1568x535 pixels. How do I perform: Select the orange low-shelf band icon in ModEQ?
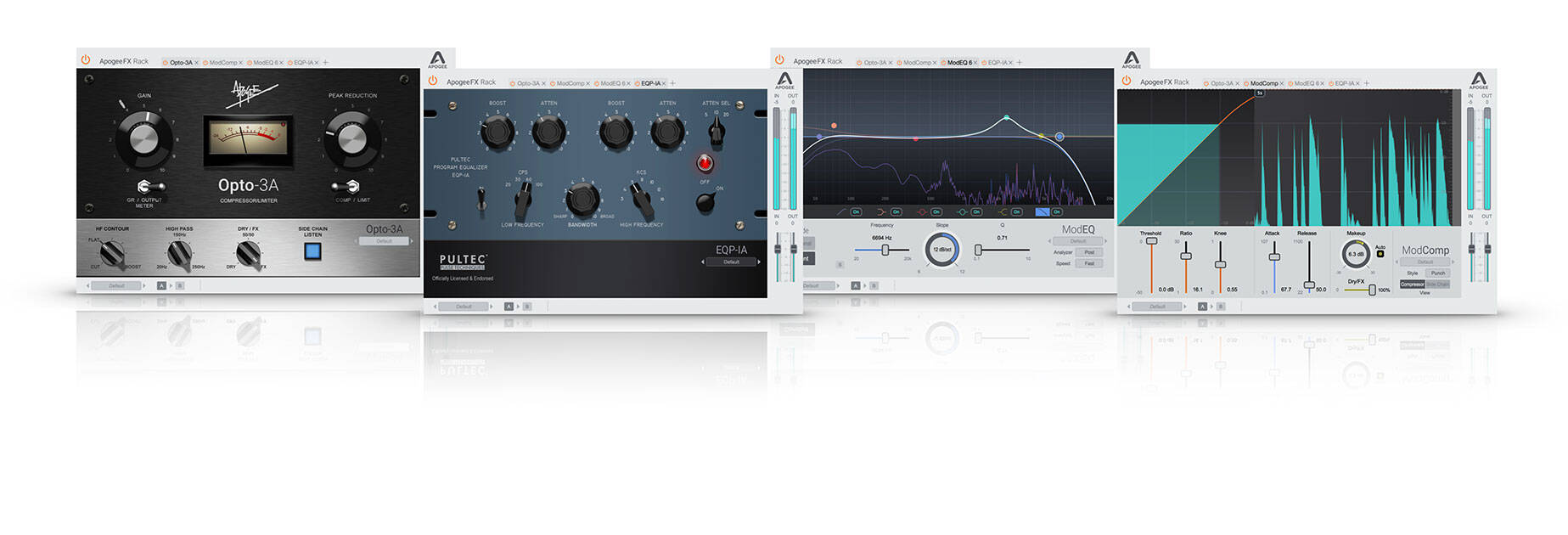coord(881,212)
